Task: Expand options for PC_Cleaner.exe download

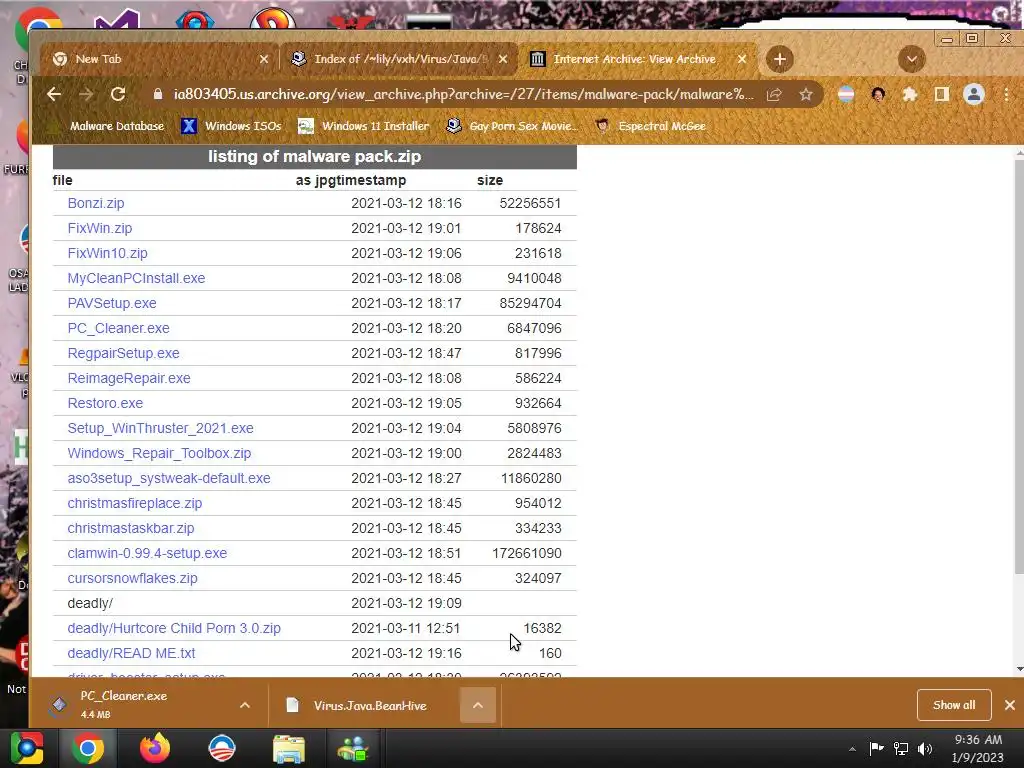Action: pos(245,705)
